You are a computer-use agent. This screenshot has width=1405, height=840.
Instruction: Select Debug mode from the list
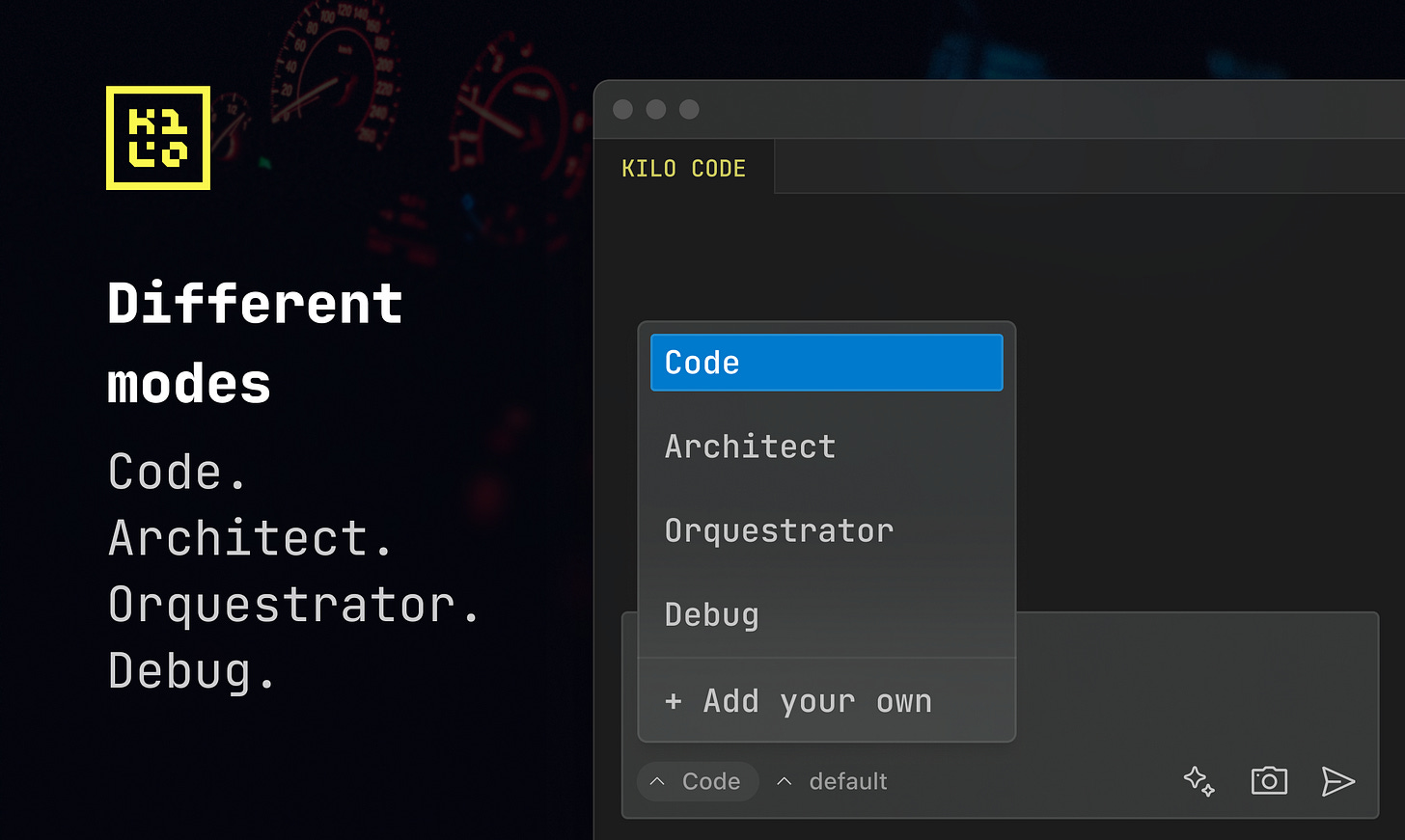pos(827,614)
